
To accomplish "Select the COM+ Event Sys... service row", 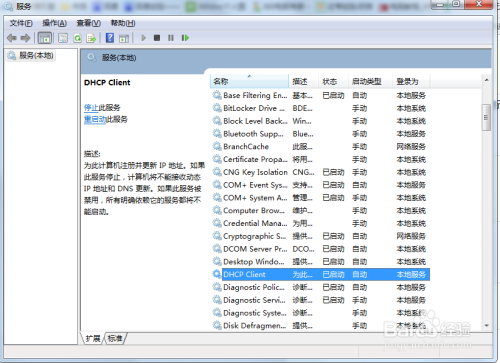I will coord(321,185).
